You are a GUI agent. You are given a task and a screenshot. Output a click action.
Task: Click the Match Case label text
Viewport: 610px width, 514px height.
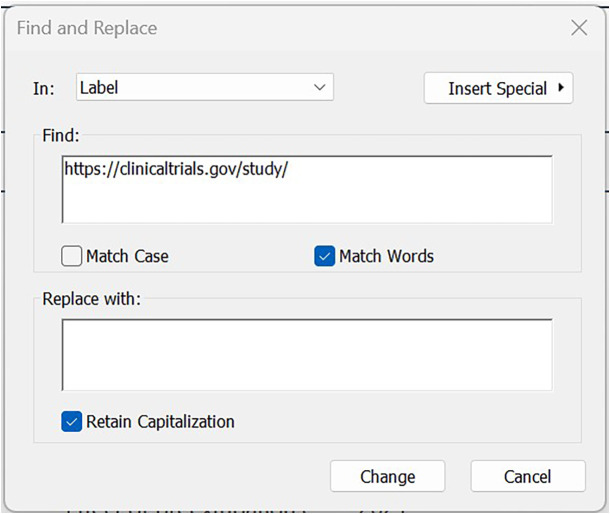pyautogui.click(x=127, y=256)
